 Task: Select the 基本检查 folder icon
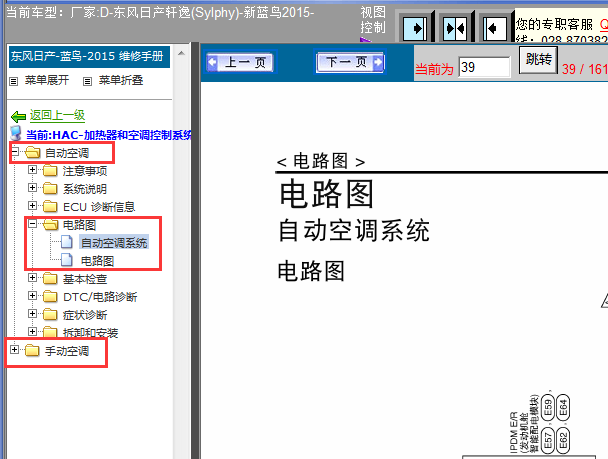click(50, 279)
